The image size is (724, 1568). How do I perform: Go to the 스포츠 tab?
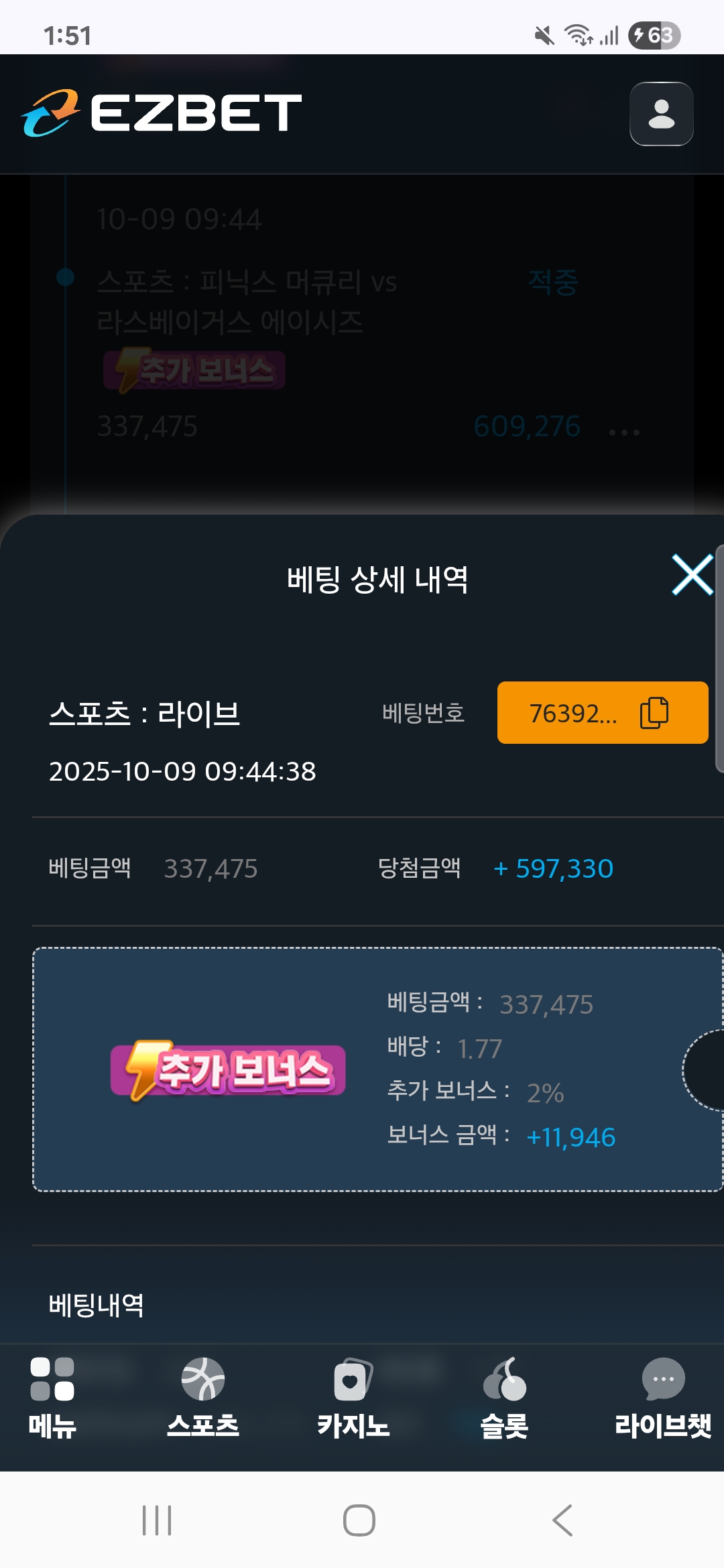pos(202,1398)
